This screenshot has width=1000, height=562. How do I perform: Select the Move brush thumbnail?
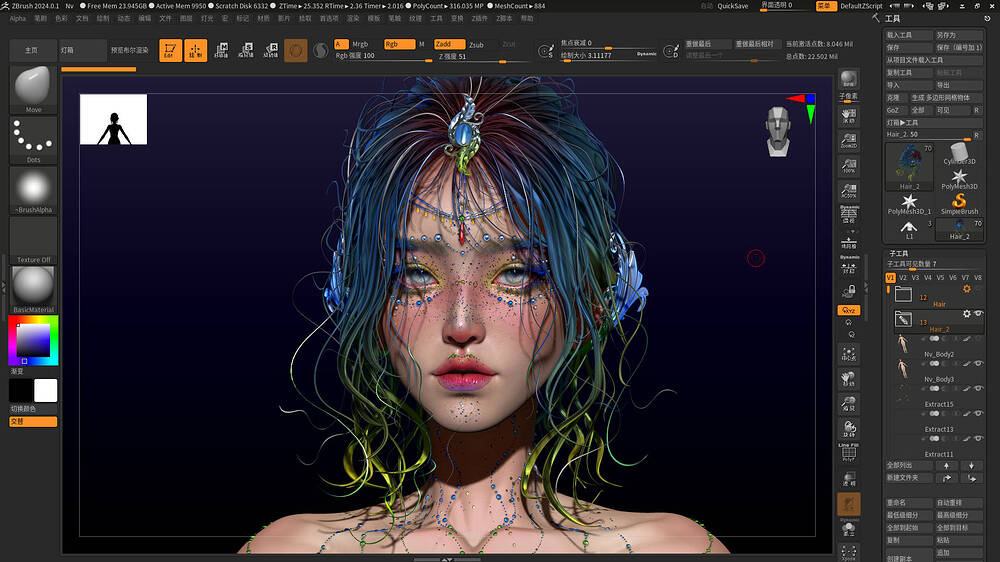point(34,90)
